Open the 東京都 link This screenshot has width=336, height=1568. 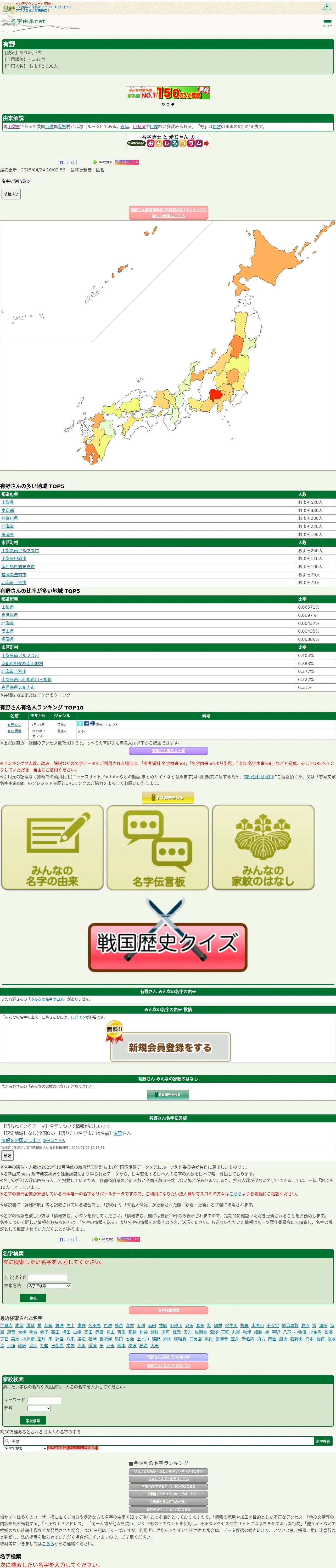pyautogui.click(x=7, y=511)
